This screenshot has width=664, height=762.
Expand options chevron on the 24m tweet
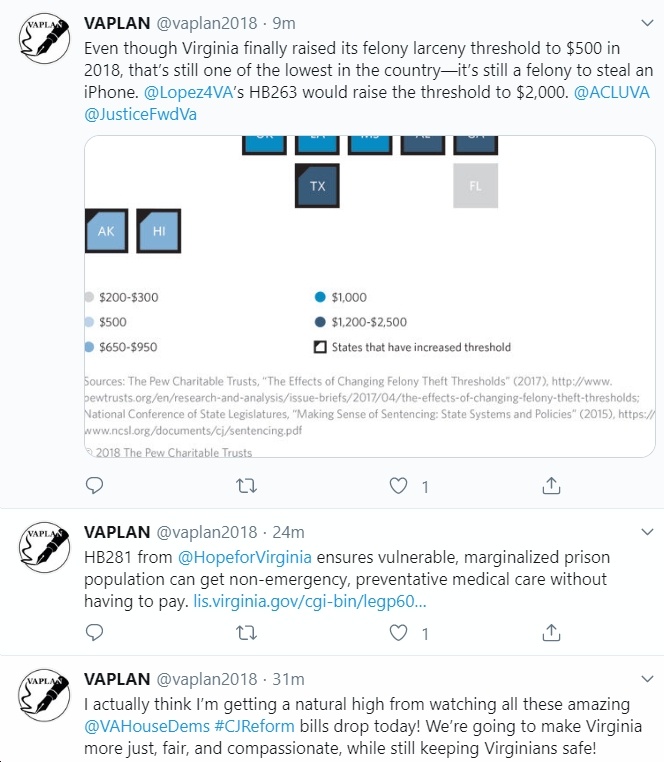[647, 532]
